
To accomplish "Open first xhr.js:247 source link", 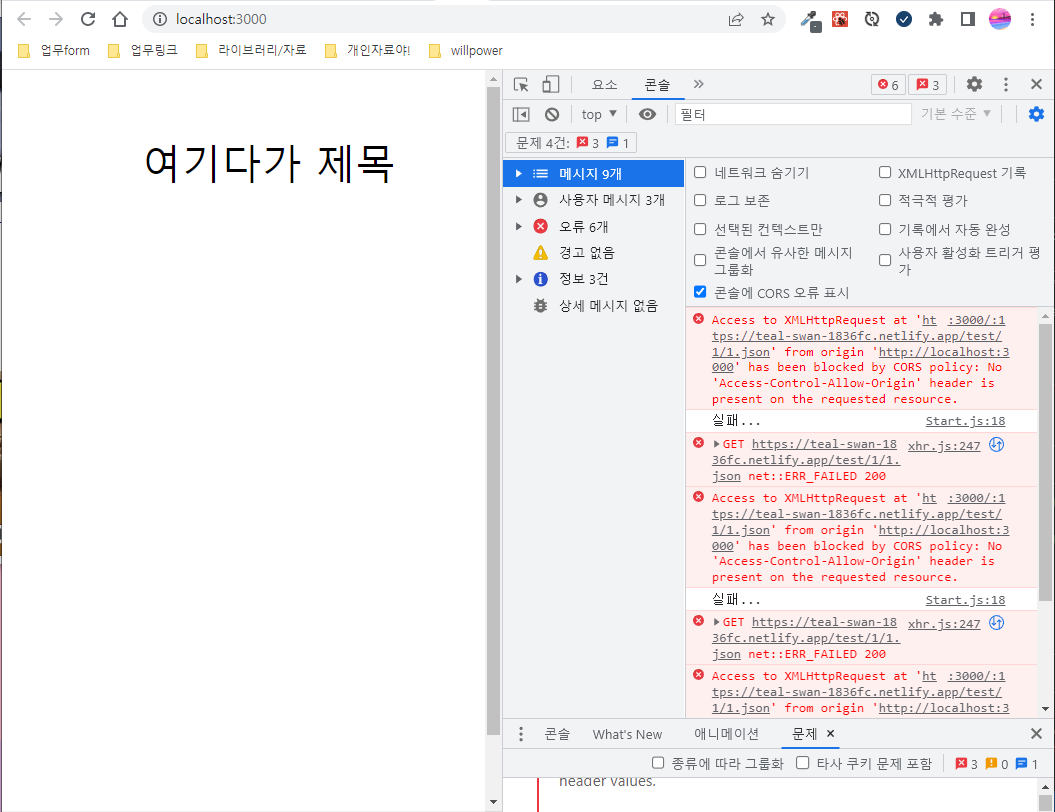I will pyautogui.click(x=944, y=446).
